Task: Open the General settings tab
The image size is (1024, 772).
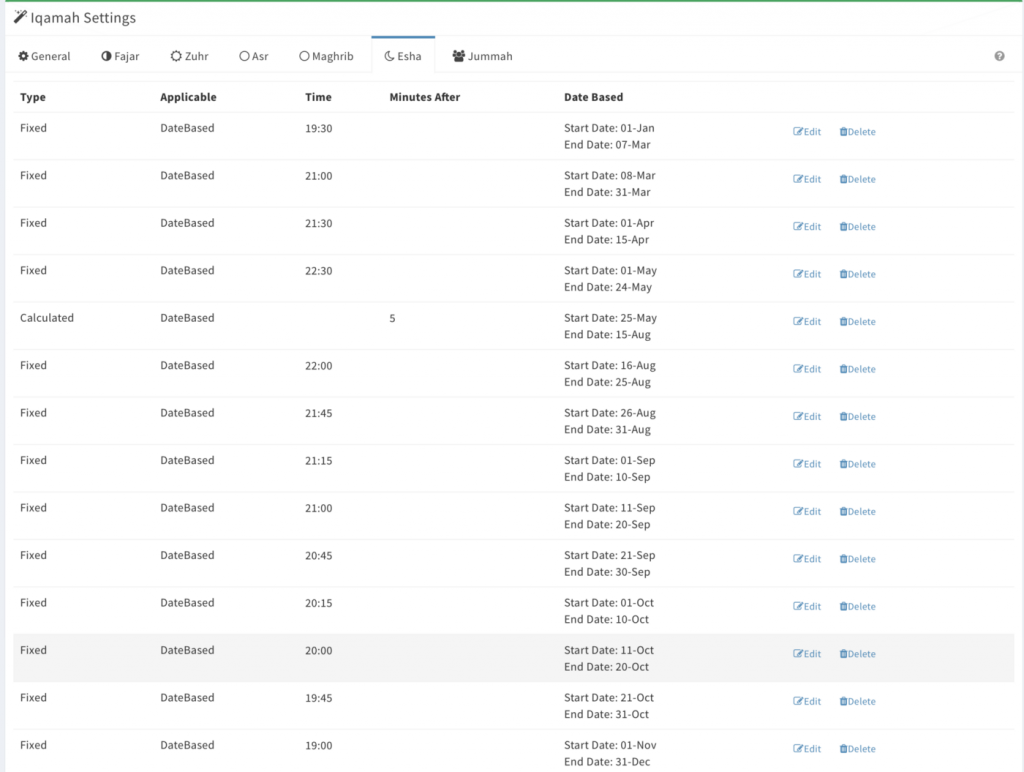Action: click(x=45, y=57)
